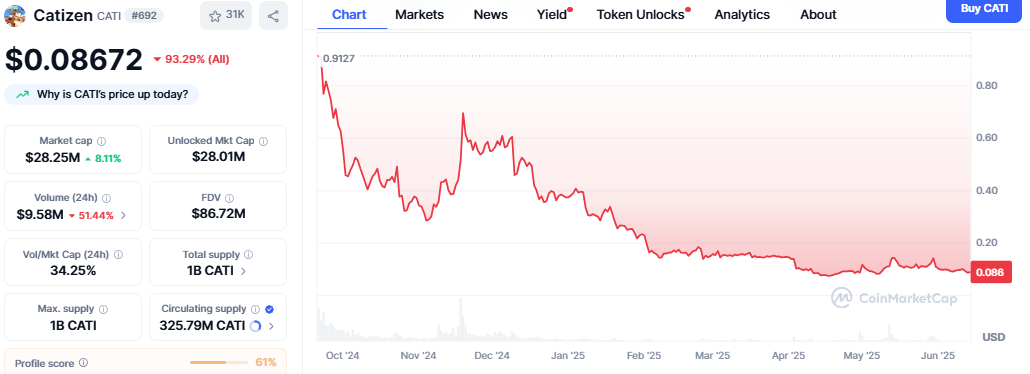Image resolution: width=1030 pixels, height=374 pixels.
Task: Expand Circulating supply chevron arrow
Action: (x=271, y=325)
